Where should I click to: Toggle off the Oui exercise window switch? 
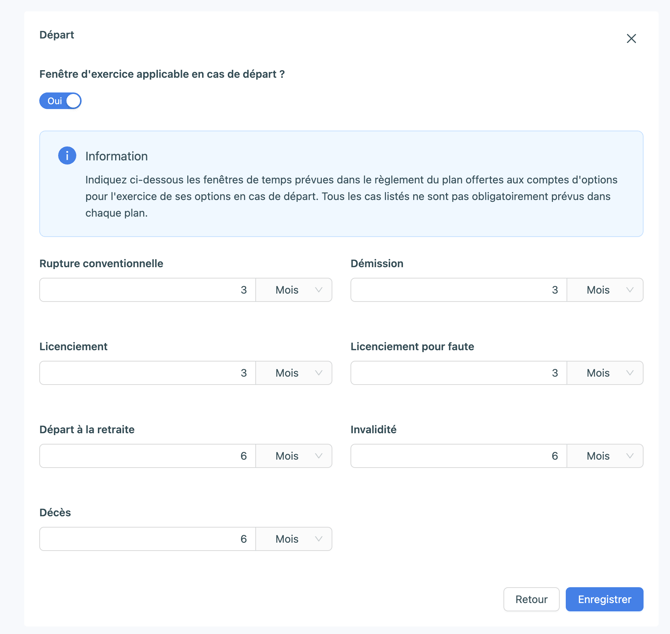[60, 101]
